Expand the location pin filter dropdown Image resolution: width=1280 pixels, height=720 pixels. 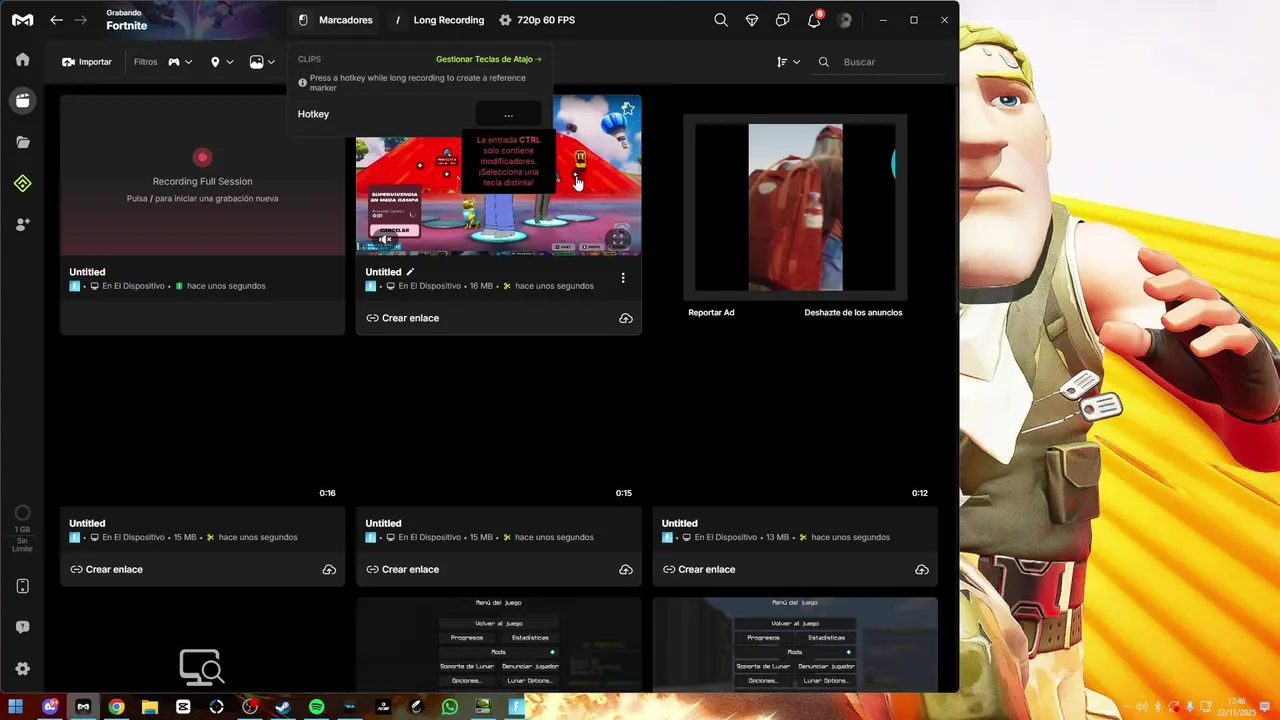point(221,62)
